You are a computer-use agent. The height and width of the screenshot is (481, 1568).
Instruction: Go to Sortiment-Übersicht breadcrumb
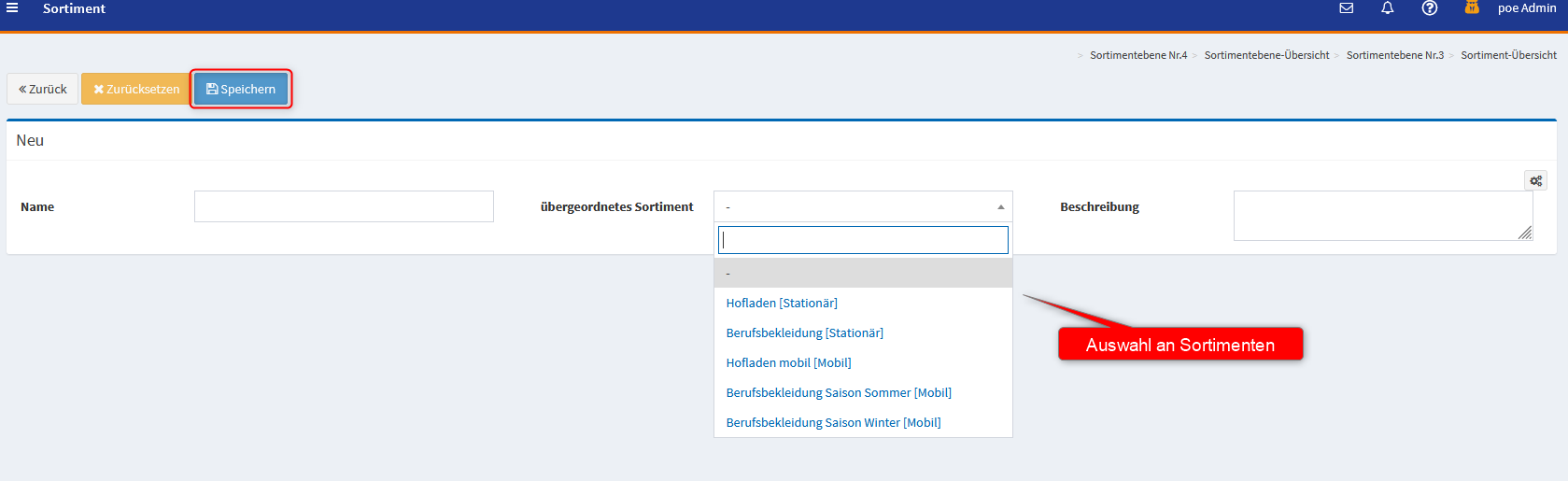tap(1508, 55)
